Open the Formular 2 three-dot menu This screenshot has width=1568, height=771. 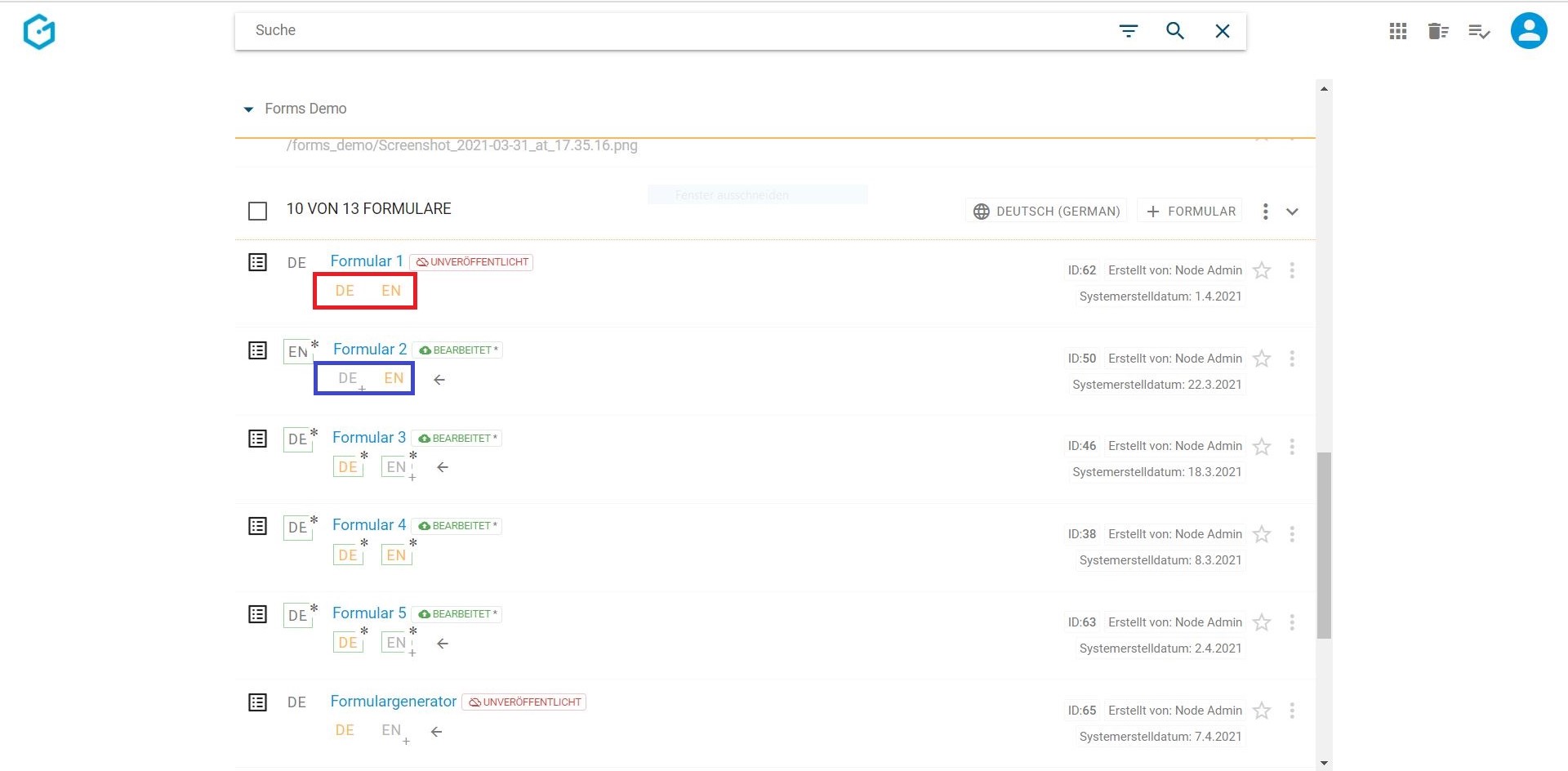tap(1292, 359)
